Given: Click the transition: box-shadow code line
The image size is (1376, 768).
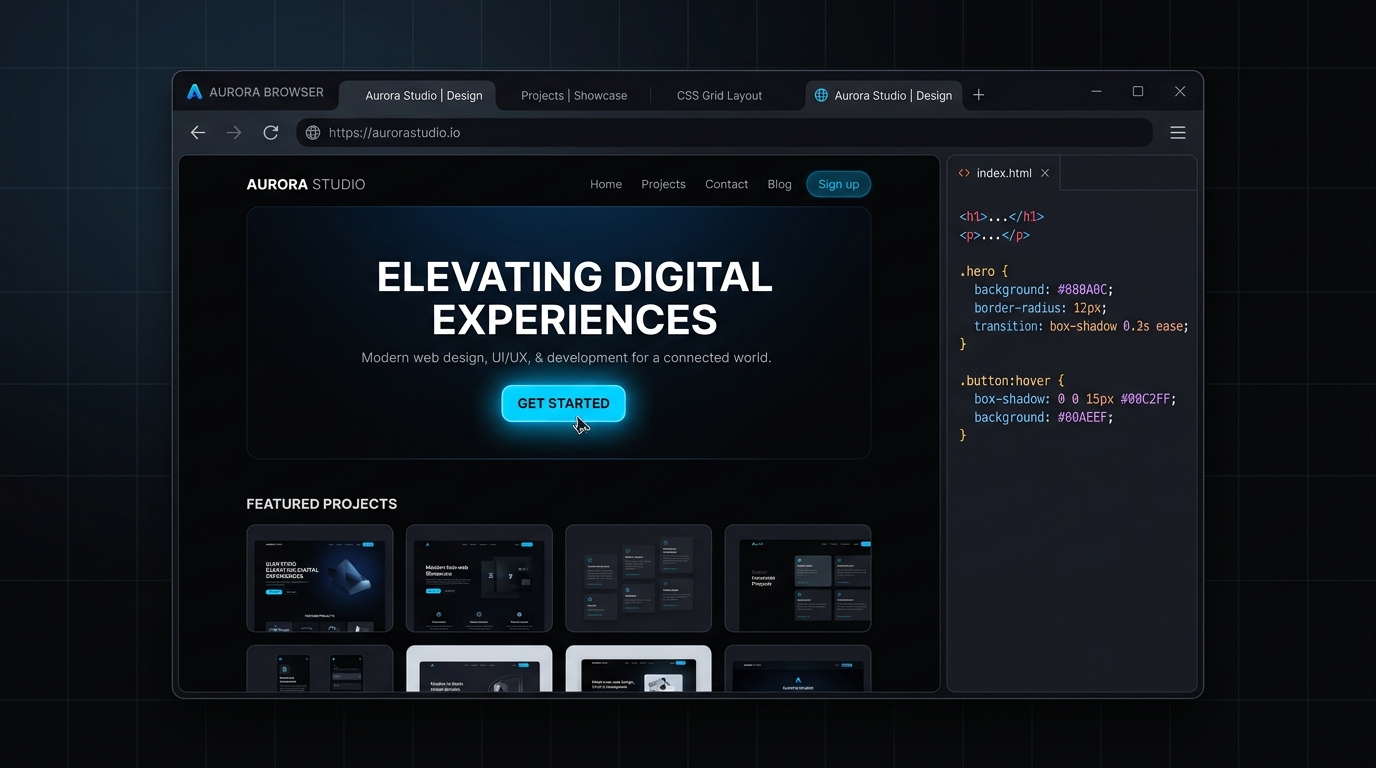Looking at the screenshot, I should [x=1081, y=326].
